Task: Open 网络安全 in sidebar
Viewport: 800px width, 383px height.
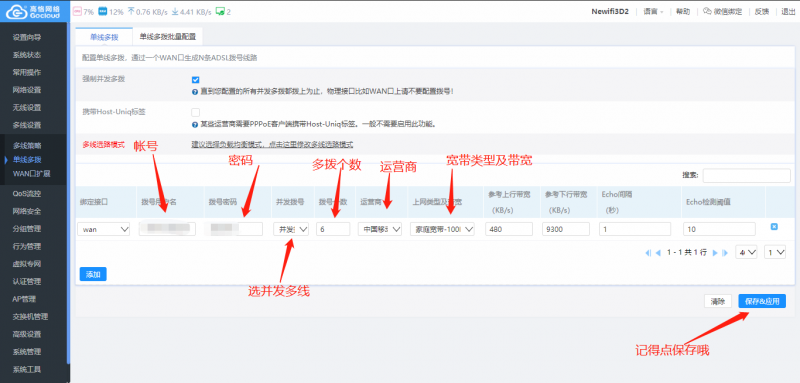Action: pyautogui.click(x=27, y=211)
